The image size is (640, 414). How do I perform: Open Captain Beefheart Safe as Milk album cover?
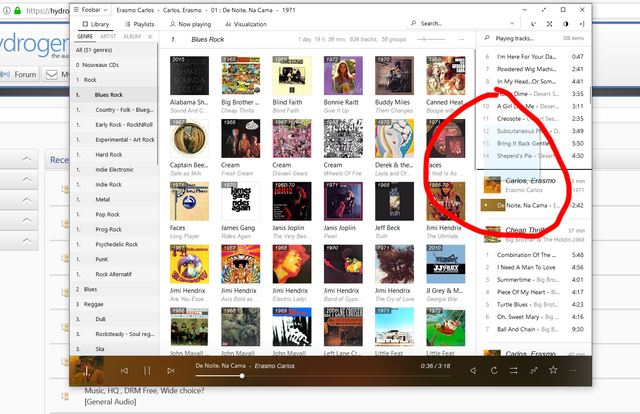click(189, 138)
